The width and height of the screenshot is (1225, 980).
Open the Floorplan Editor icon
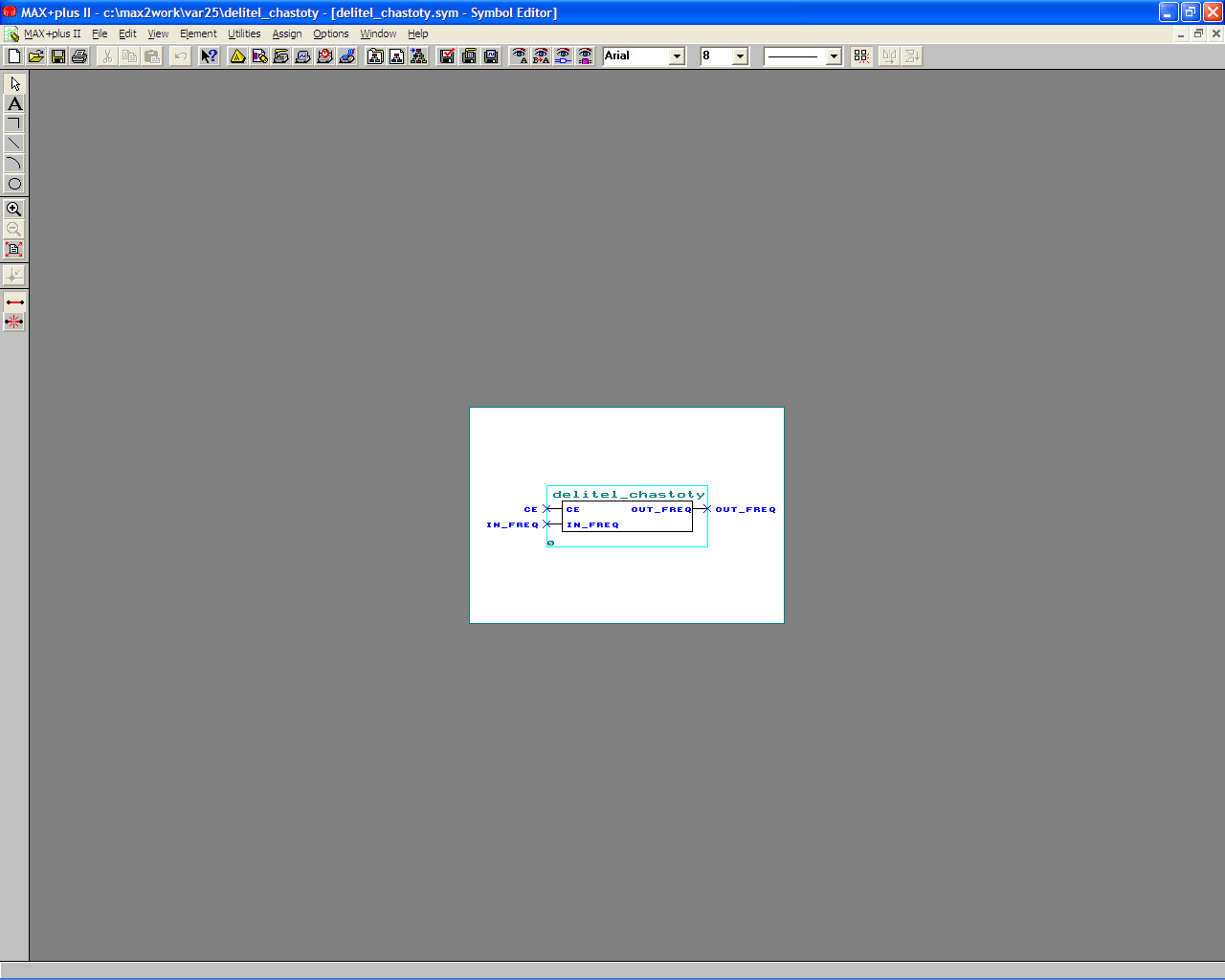click(259, 56)
